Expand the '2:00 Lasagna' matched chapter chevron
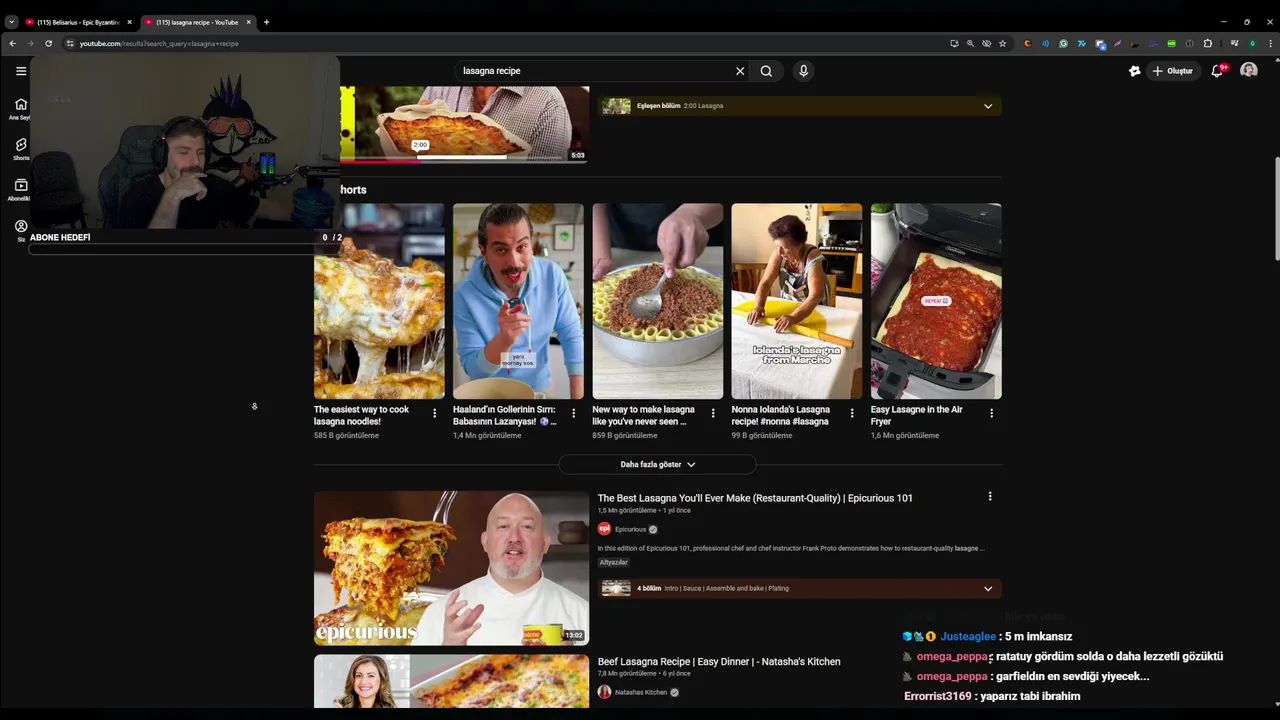The height and width of the screenshot is (720, 1280). (x=988, y=106)
